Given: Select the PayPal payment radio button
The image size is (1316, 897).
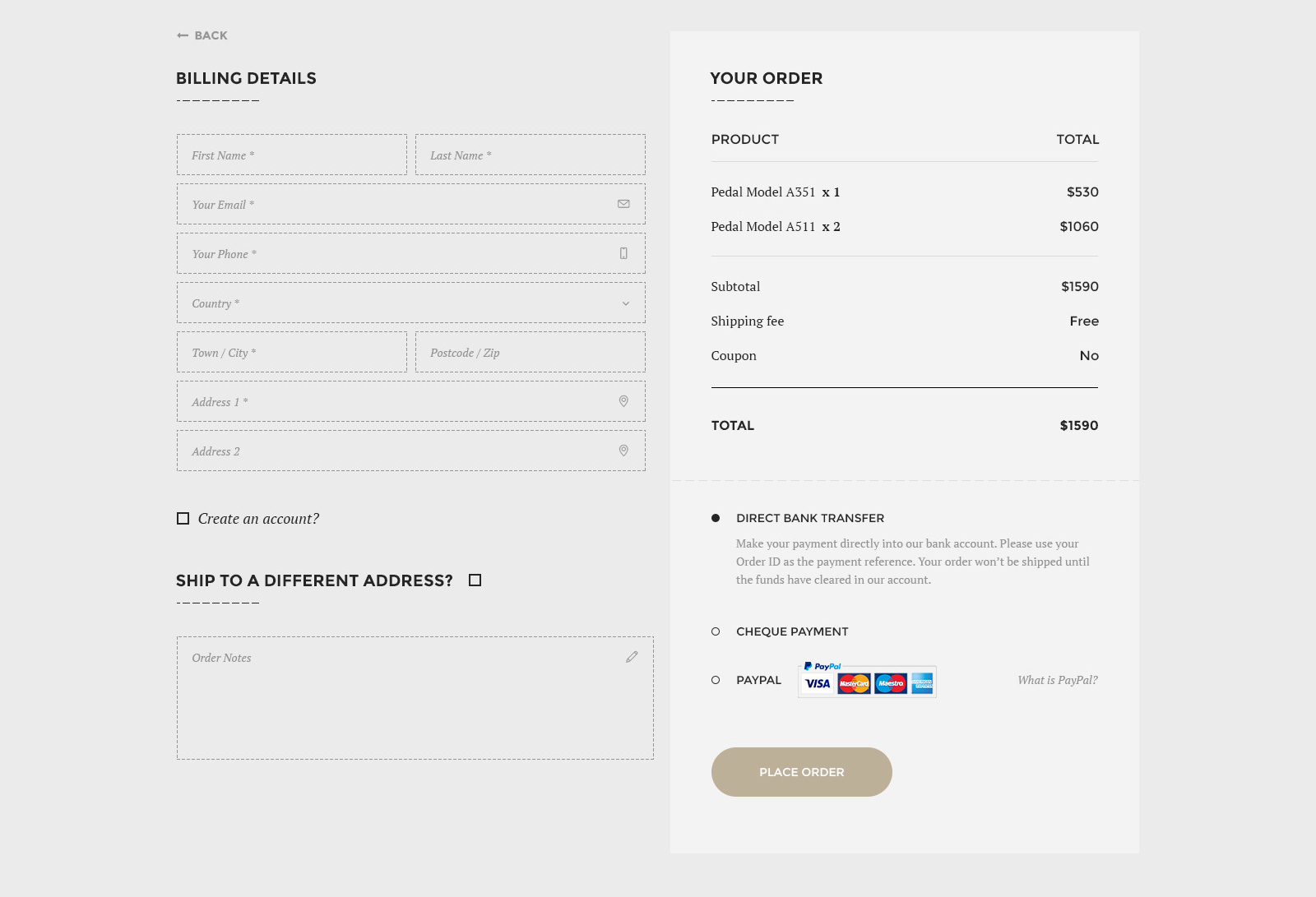Looking at the screenshot, I should 716,680.
